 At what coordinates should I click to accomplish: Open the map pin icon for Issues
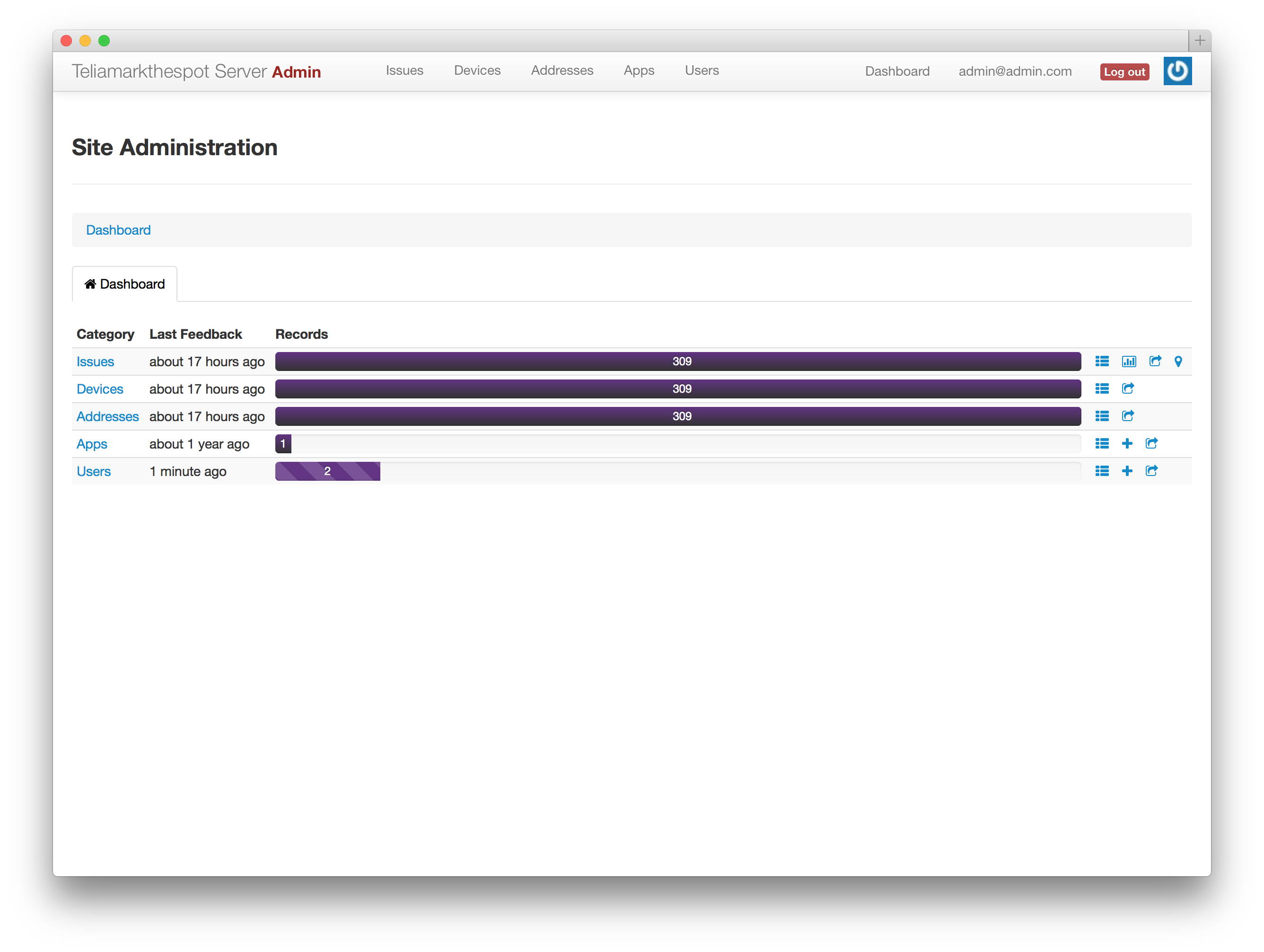(1178, 361)
